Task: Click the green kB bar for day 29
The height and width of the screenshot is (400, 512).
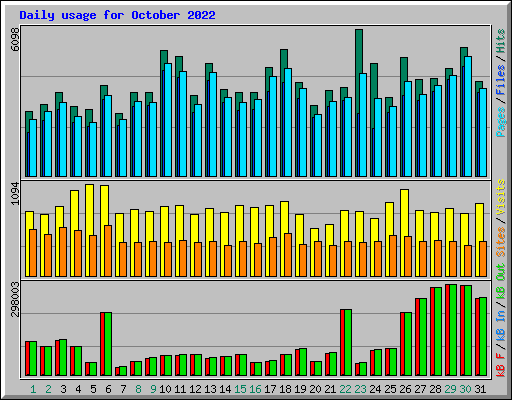Action: pyautogui.click(x=453, y=330)
